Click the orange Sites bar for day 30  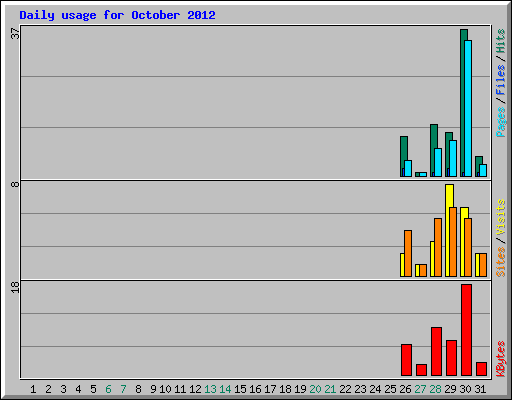point(468,247)
